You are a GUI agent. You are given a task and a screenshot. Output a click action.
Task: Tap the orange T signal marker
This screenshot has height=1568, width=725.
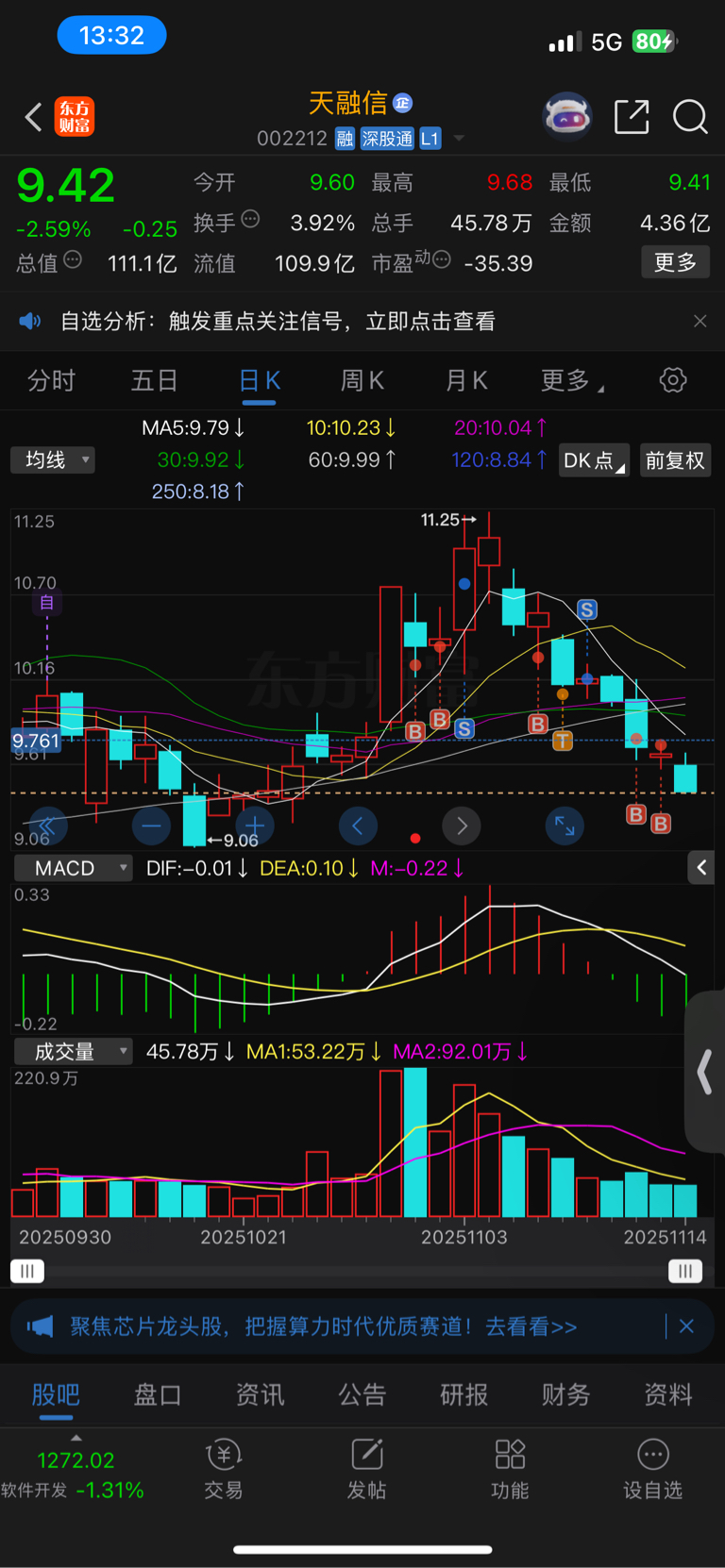pos(563,741)
